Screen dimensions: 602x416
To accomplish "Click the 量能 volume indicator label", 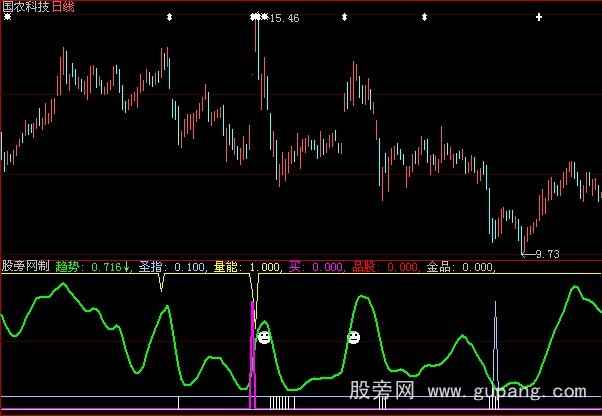I will point(229,267).
